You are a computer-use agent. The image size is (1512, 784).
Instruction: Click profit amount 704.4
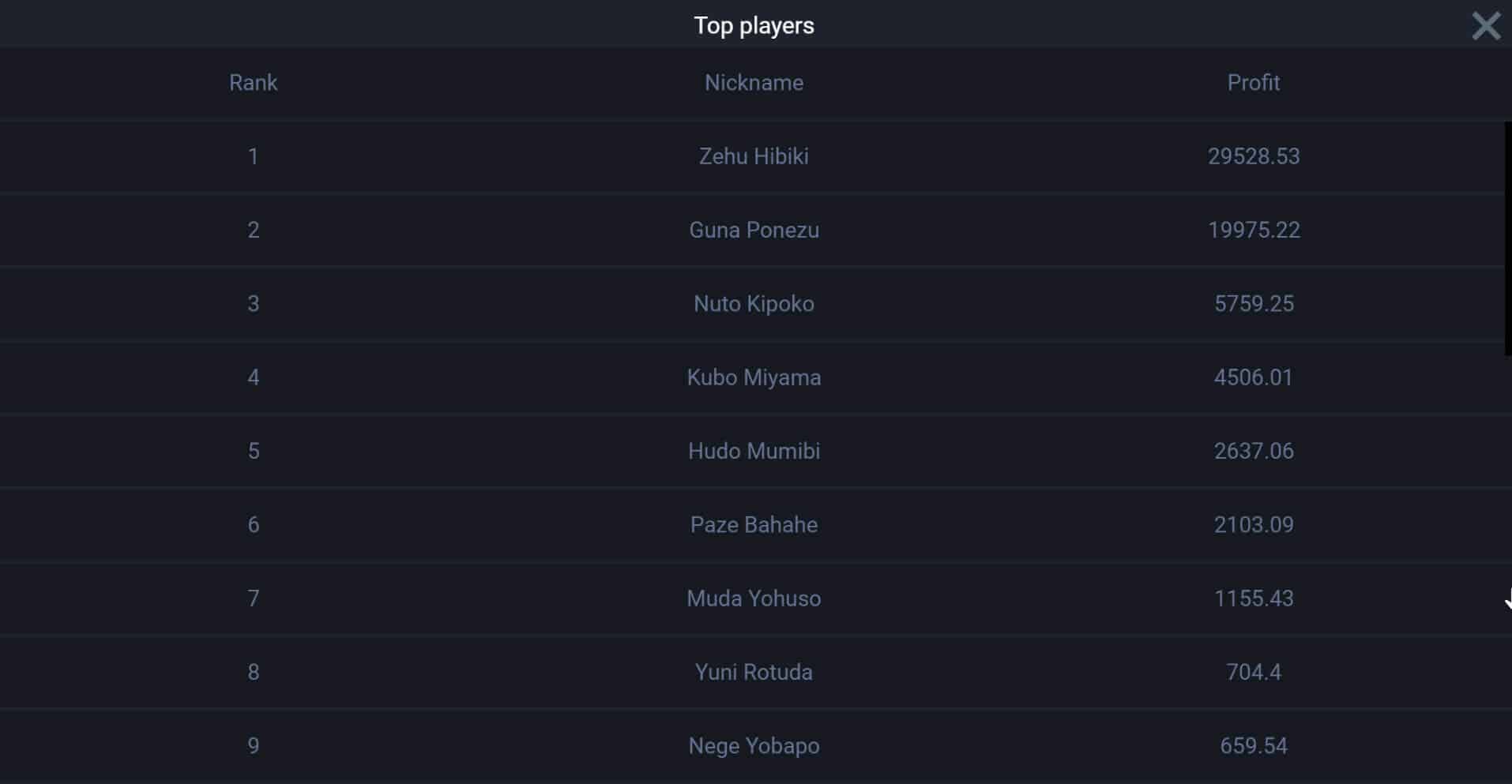tap(1253, 672)
